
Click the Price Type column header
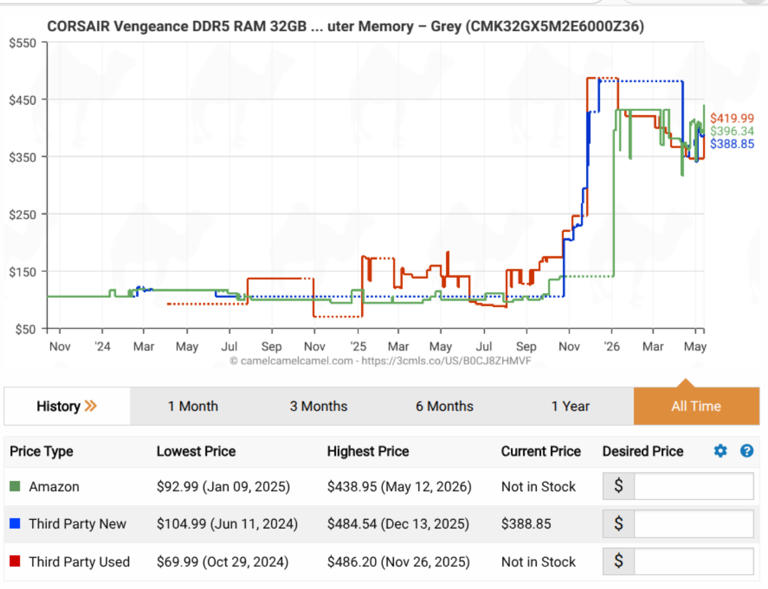pyautogui.click(x=41, y=451)
